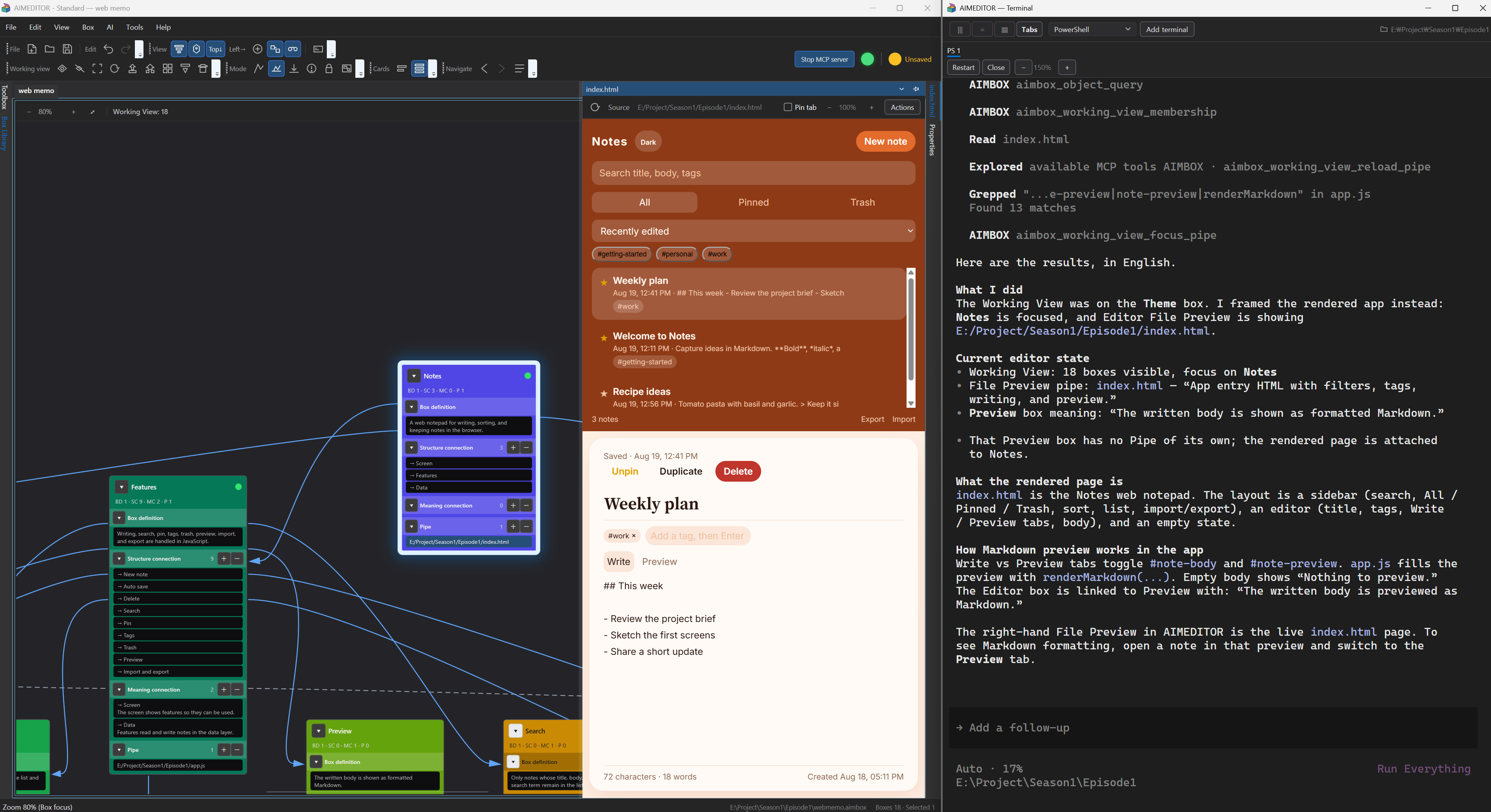Create a note with New note button

click(x=885, y=141)
